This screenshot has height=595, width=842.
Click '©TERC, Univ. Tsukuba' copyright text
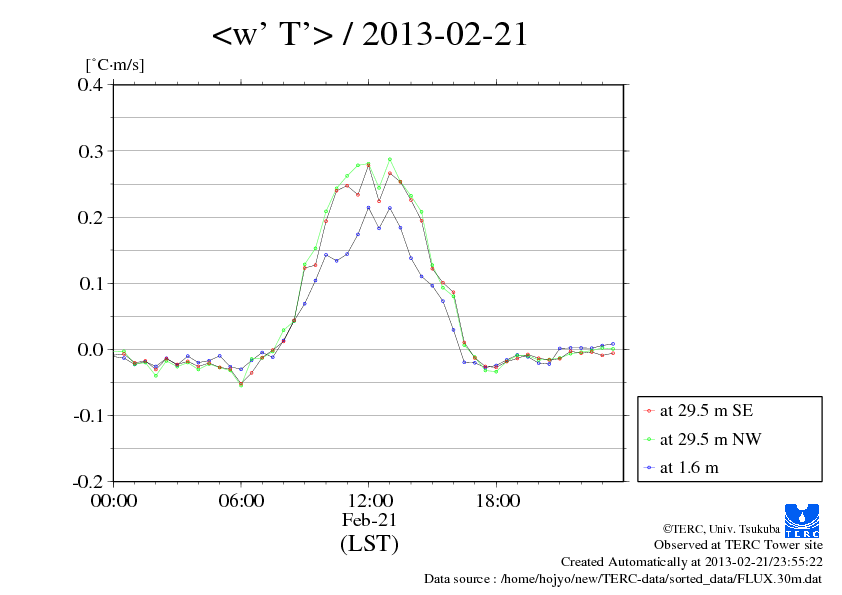[721, 529]
